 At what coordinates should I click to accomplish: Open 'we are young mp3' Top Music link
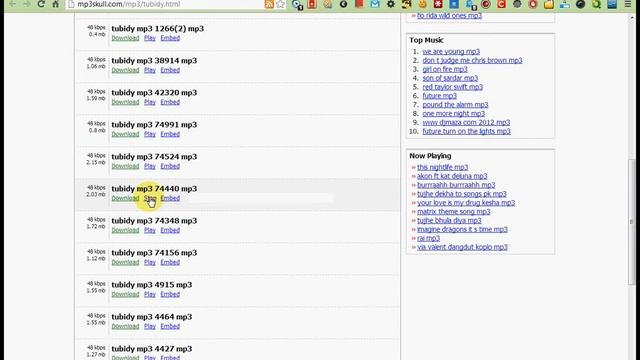click(451, 51)
